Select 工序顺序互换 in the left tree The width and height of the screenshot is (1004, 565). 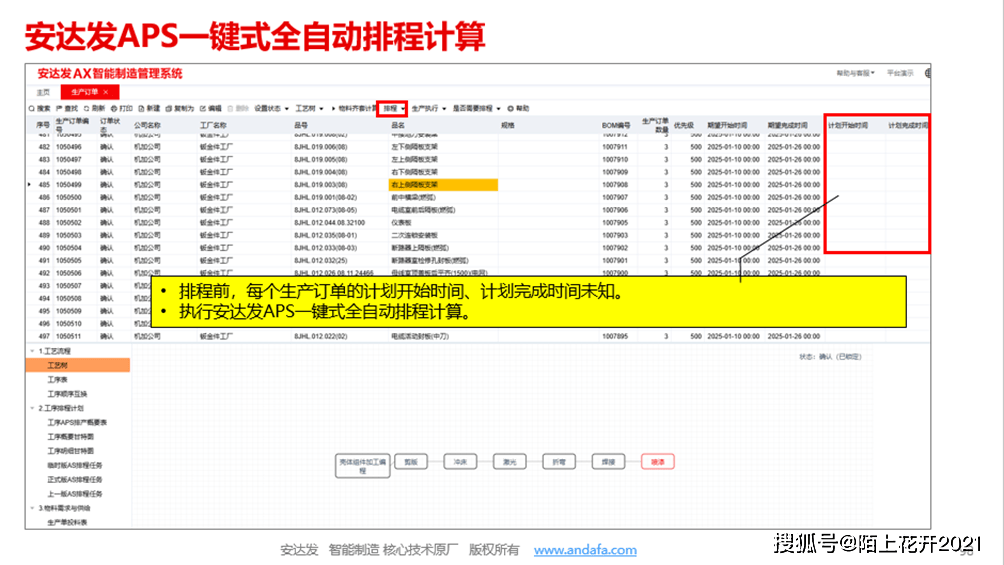(x=67, y=394)
